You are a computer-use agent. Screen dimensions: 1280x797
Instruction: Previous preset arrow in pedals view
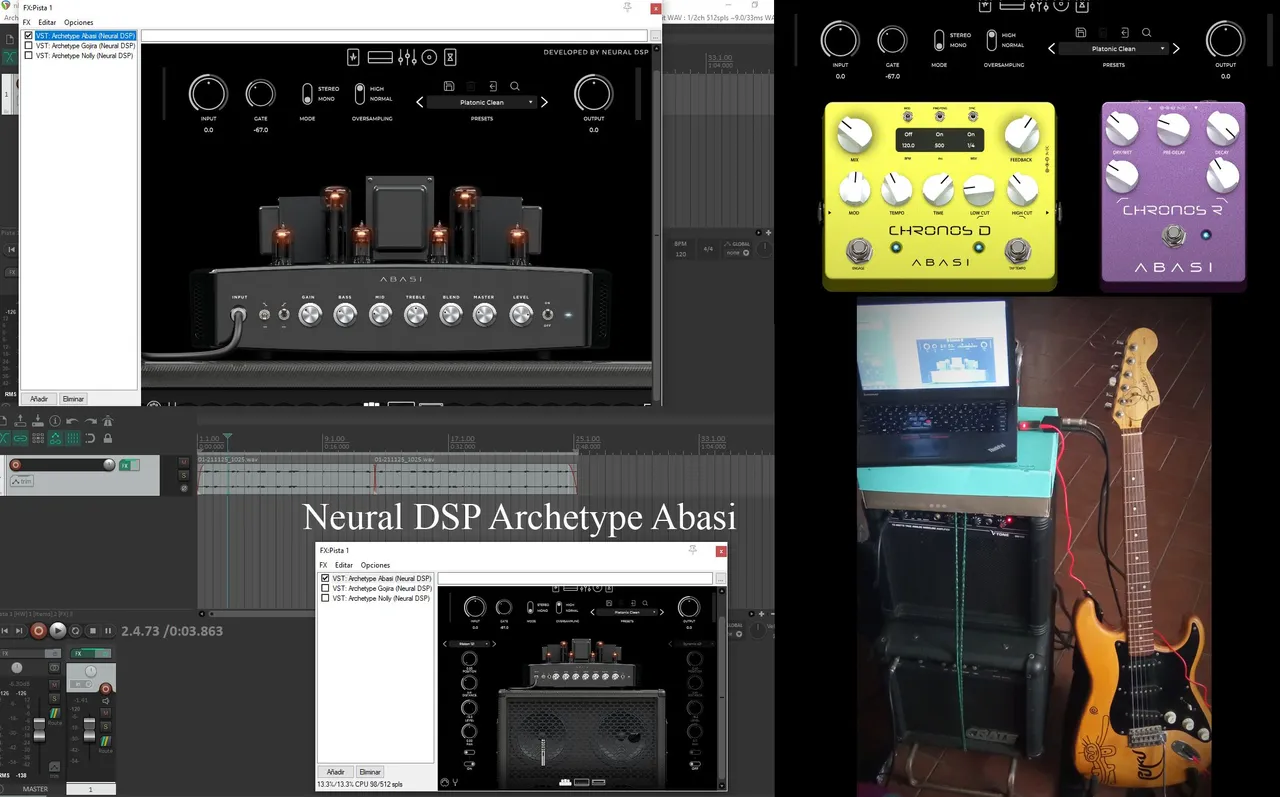coord(1050,48)
